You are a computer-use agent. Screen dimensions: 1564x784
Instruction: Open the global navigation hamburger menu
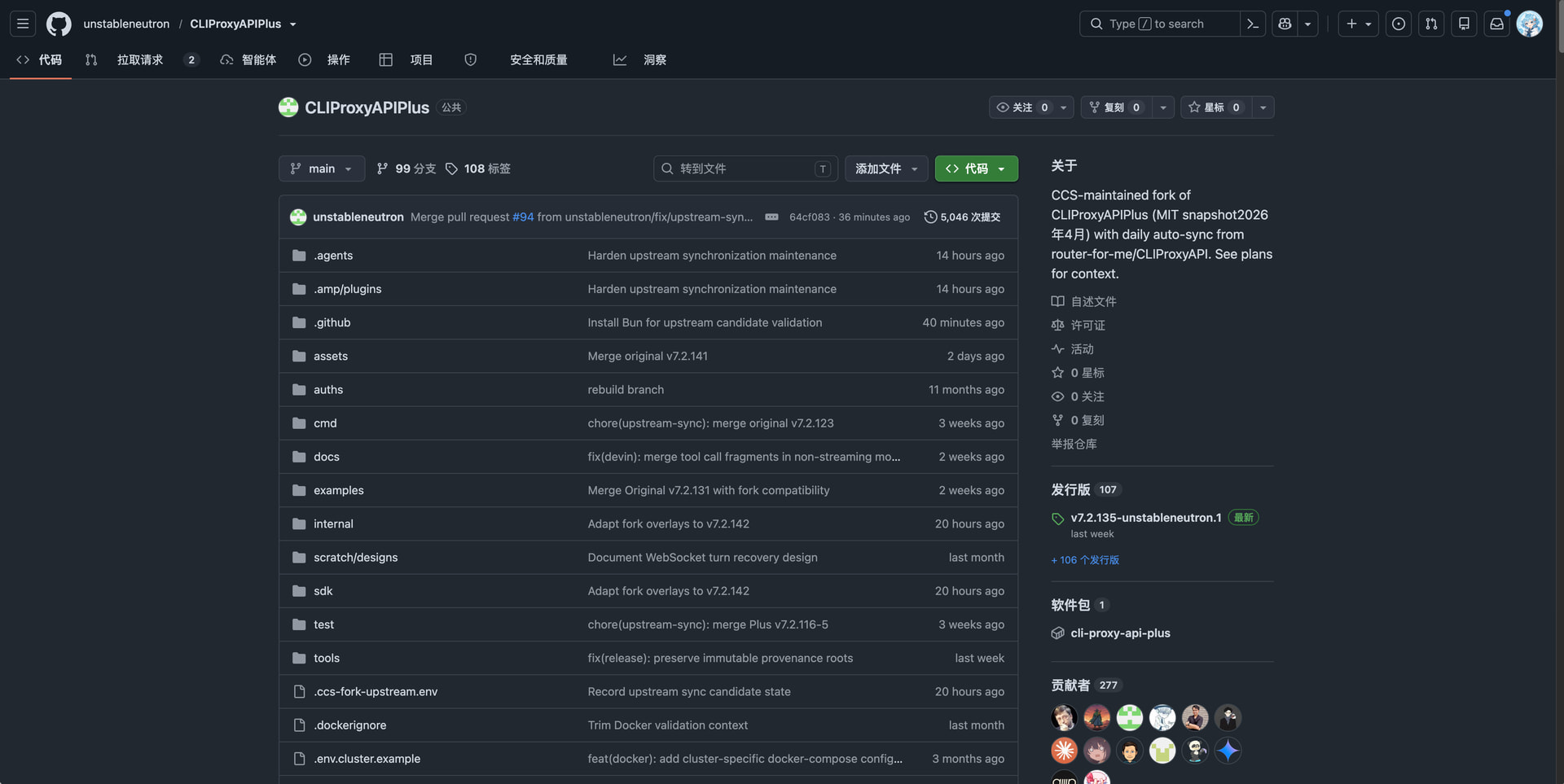click(23, 24)
